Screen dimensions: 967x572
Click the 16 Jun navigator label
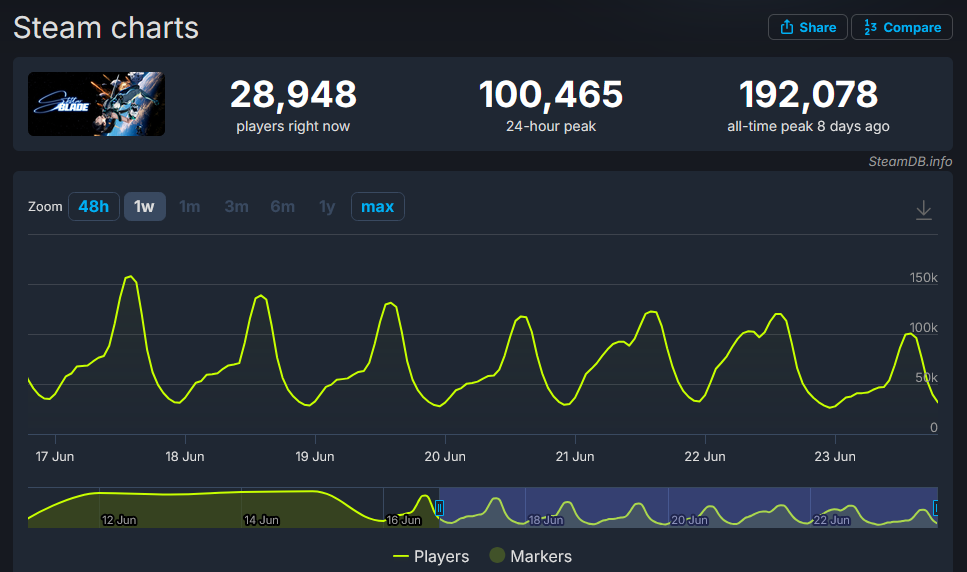[x=403, y=520]
